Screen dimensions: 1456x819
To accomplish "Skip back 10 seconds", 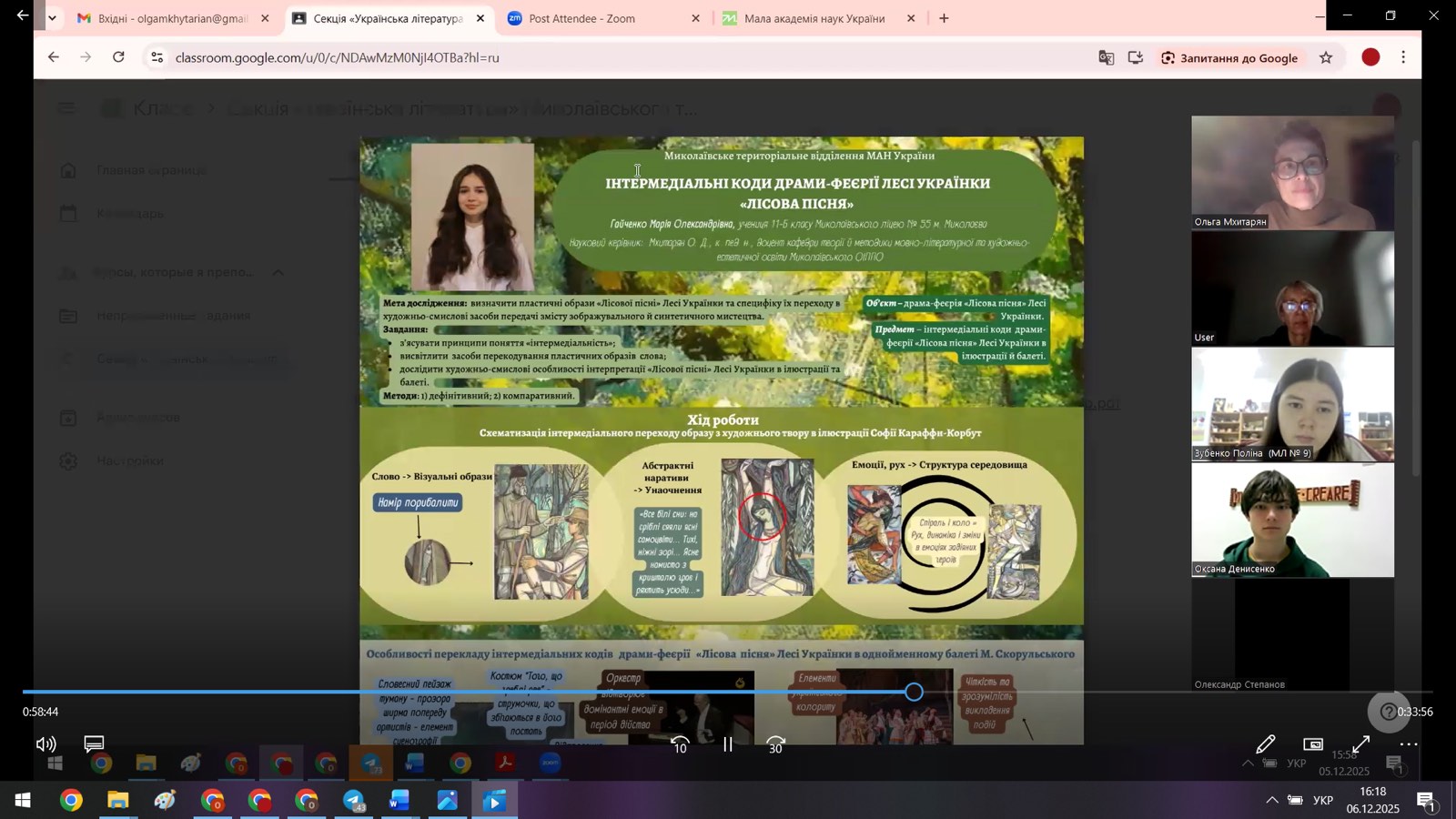I will 680,745.
